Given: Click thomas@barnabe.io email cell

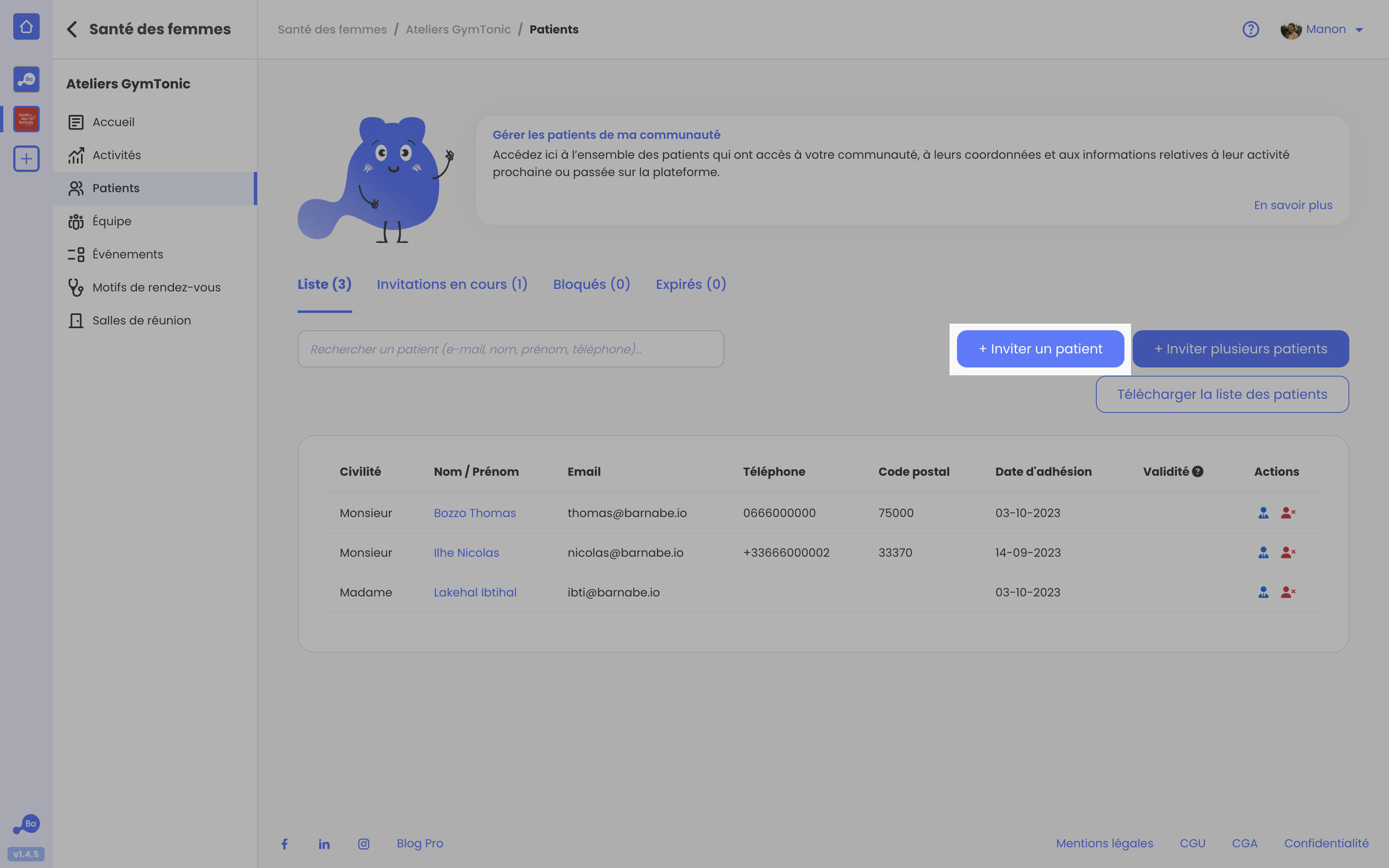Looking at the screenshot, I should tap(628, 513).
